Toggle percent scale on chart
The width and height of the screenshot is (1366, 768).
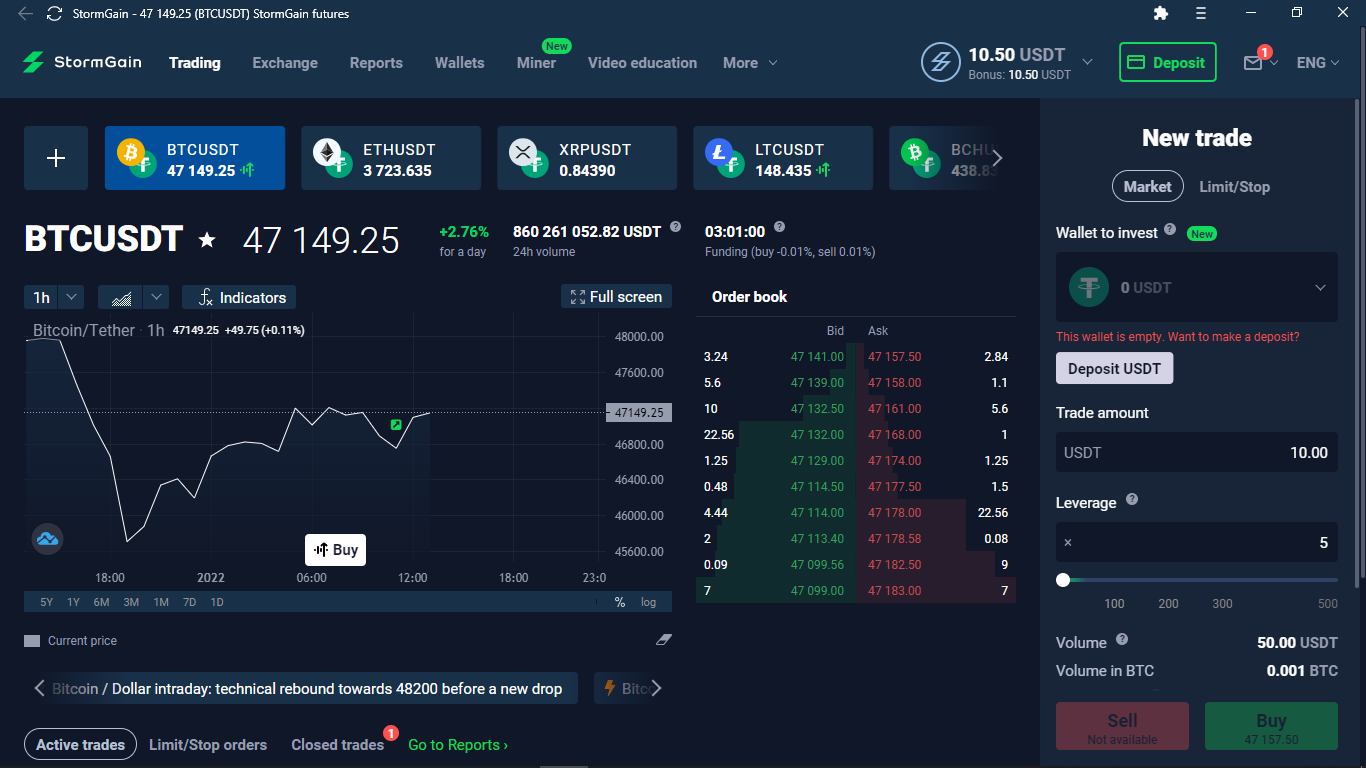(620, 602)
